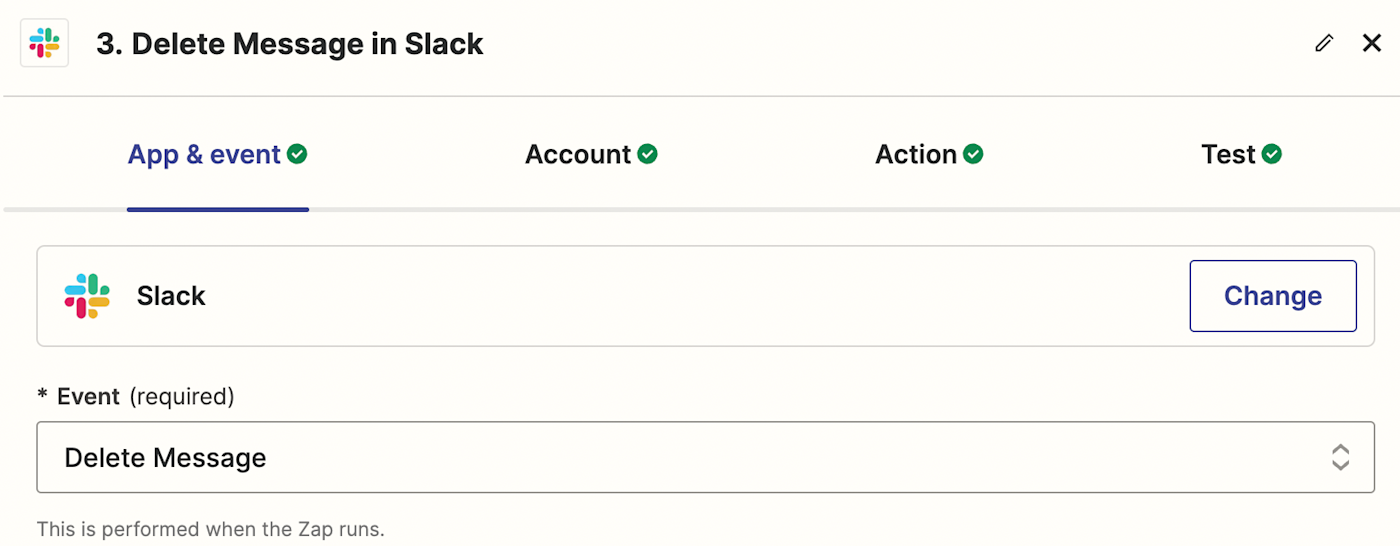Viewport: 1400px width, 546px height.
Task: Click the green check next to App & event
Action: click(x=297, y=154)
